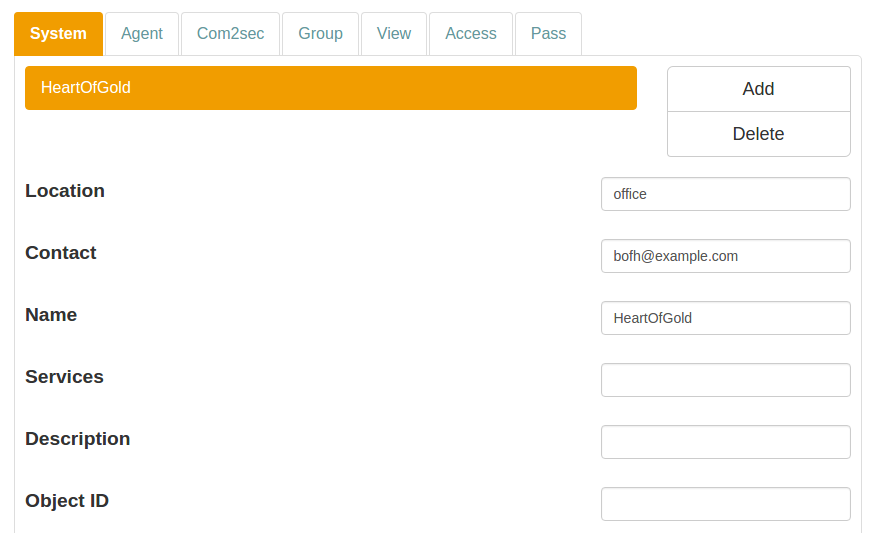Click the Contact field with bofh@example.com
Viewport: 876px width, 533px height.
[725, 256]
